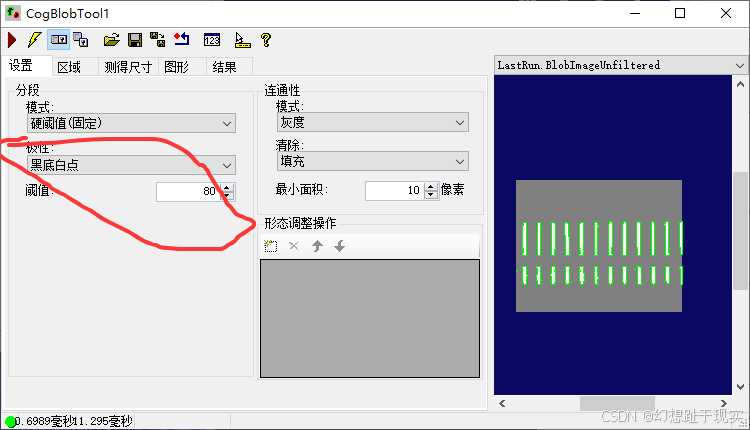The image size is (750, 430).
Task: Show result numbers with 123 icon
Action: click(x=211, y=40)
